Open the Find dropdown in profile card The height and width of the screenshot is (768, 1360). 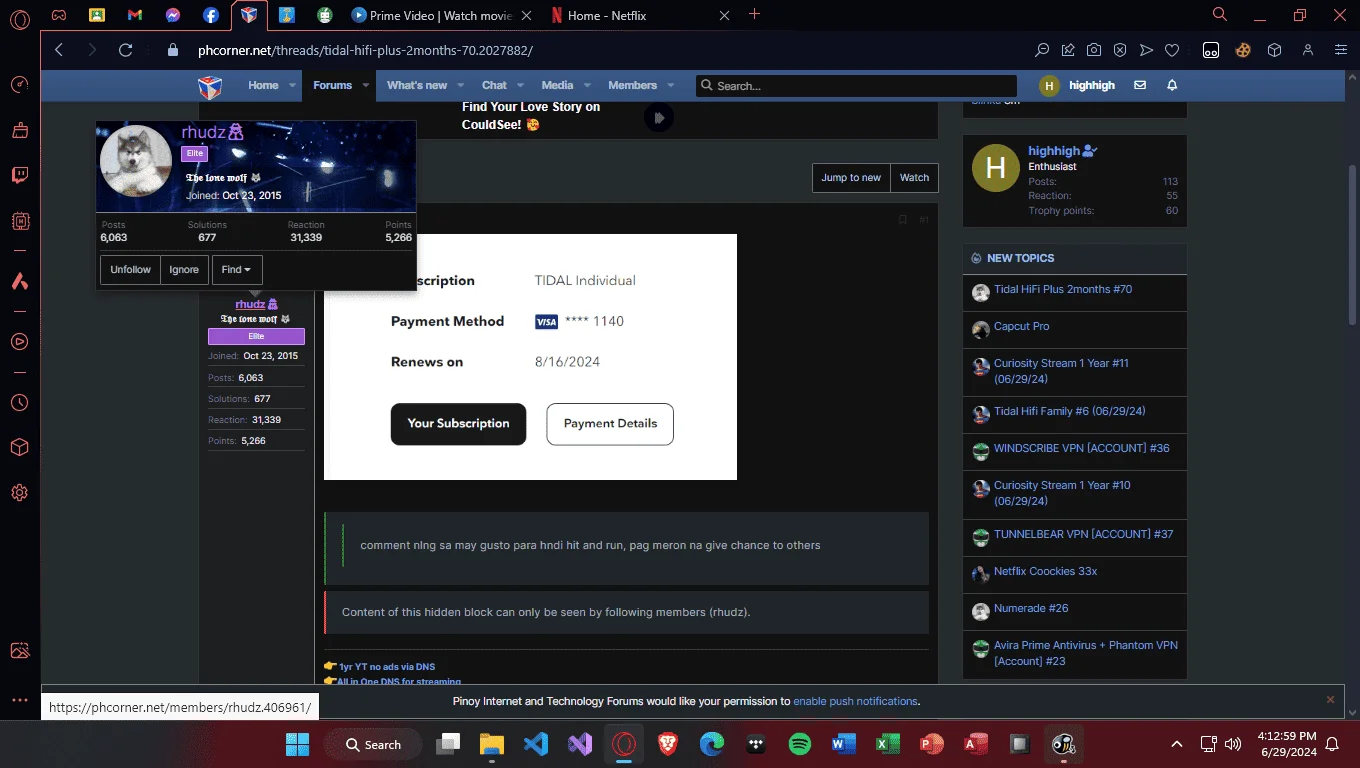[x=237, y=270]
